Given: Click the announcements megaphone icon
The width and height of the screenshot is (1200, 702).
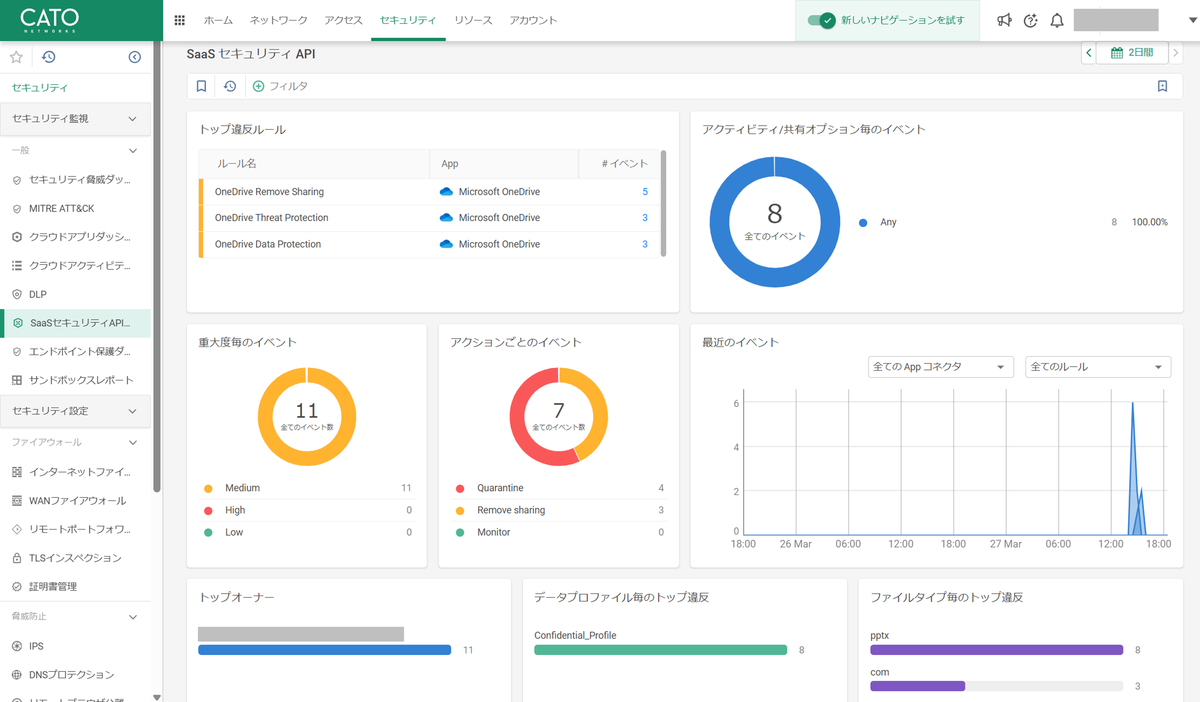Looking at the screenshot, I should point(1004,20).
